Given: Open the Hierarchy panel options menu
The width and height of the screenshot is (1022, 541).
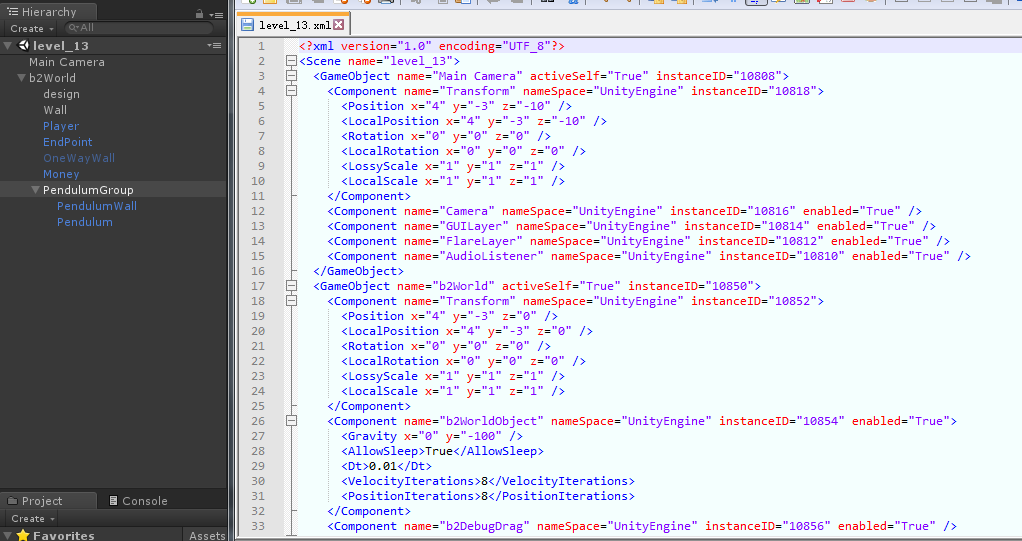Looking at the screenshot, I should click(216, 14).
